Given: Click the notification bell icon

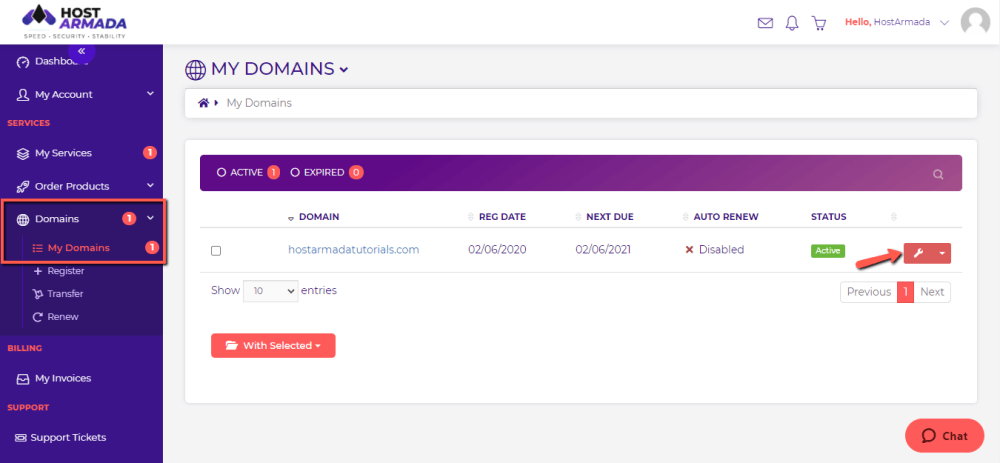Looking at the screenshot, I should pyautogui.click(x=792, y=22).
